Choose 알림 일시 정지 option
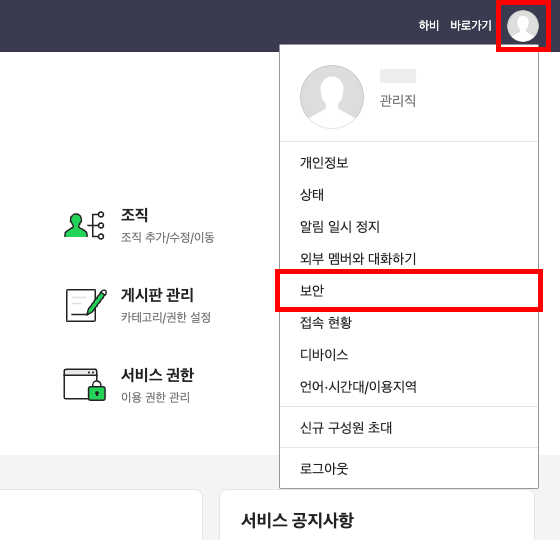 click(x=409, y=226)
